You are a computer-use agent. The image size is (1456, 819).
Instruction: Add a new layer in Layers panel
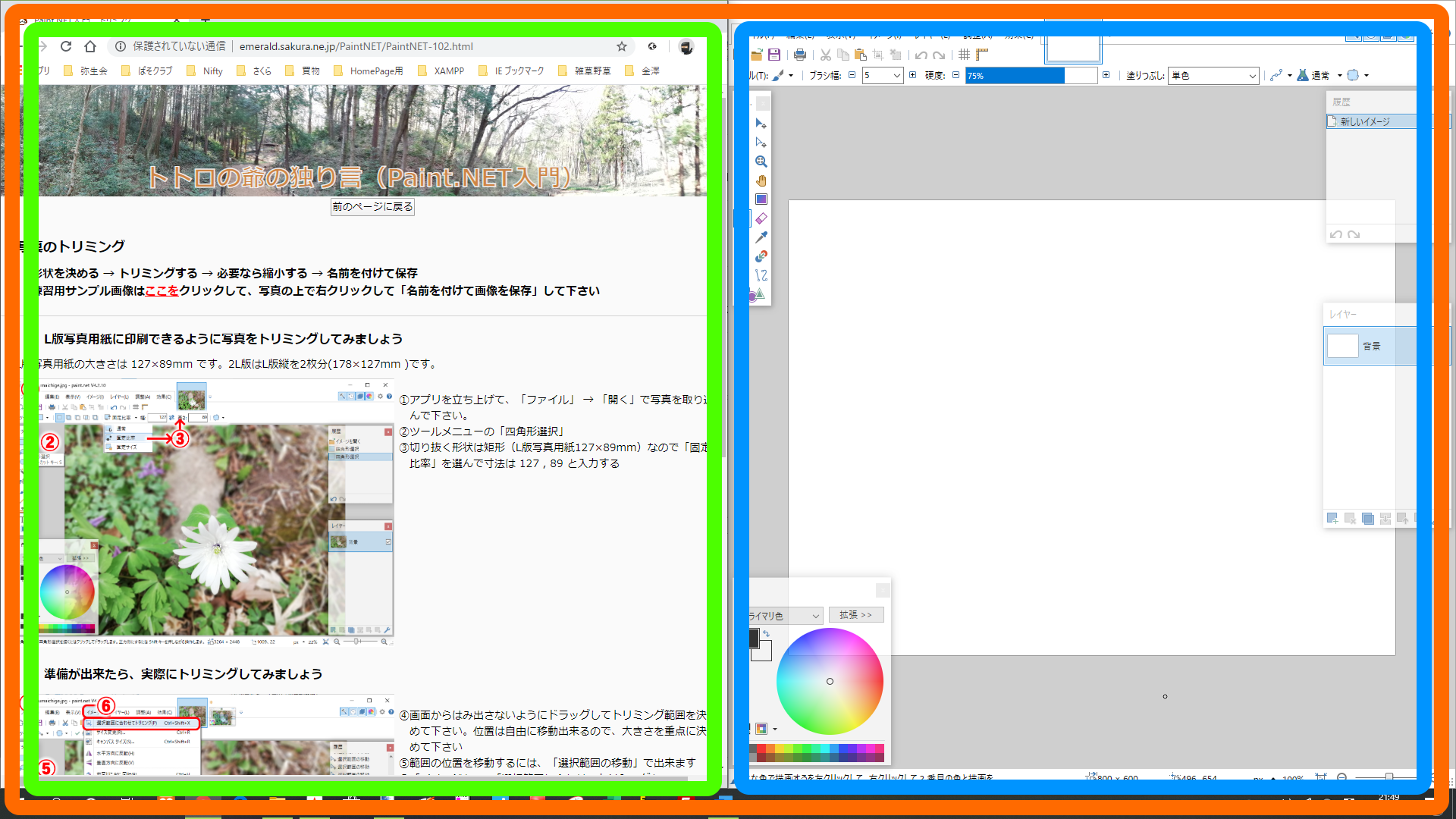pyautogui.click(x=1332, y=519)
